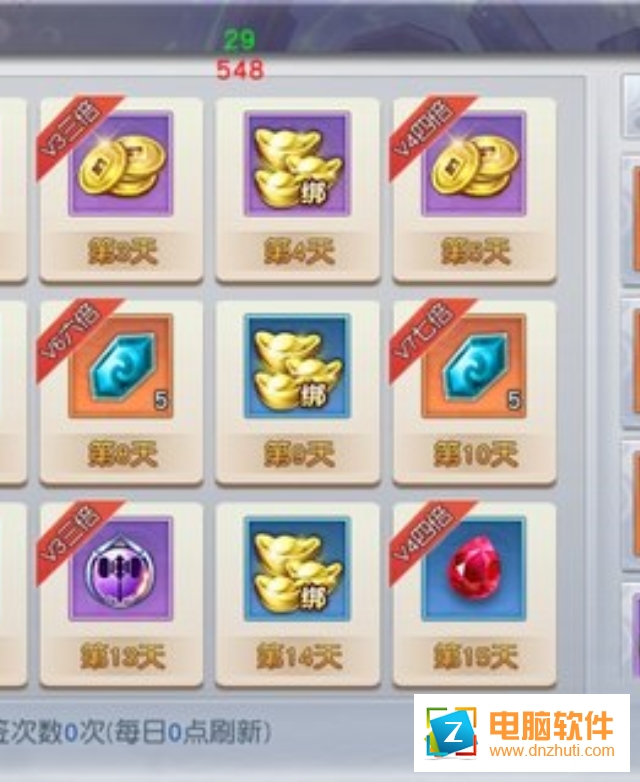Click the red ruby gem reward
The width and height of the screenshot is (640, 782).
coord(473,569)
